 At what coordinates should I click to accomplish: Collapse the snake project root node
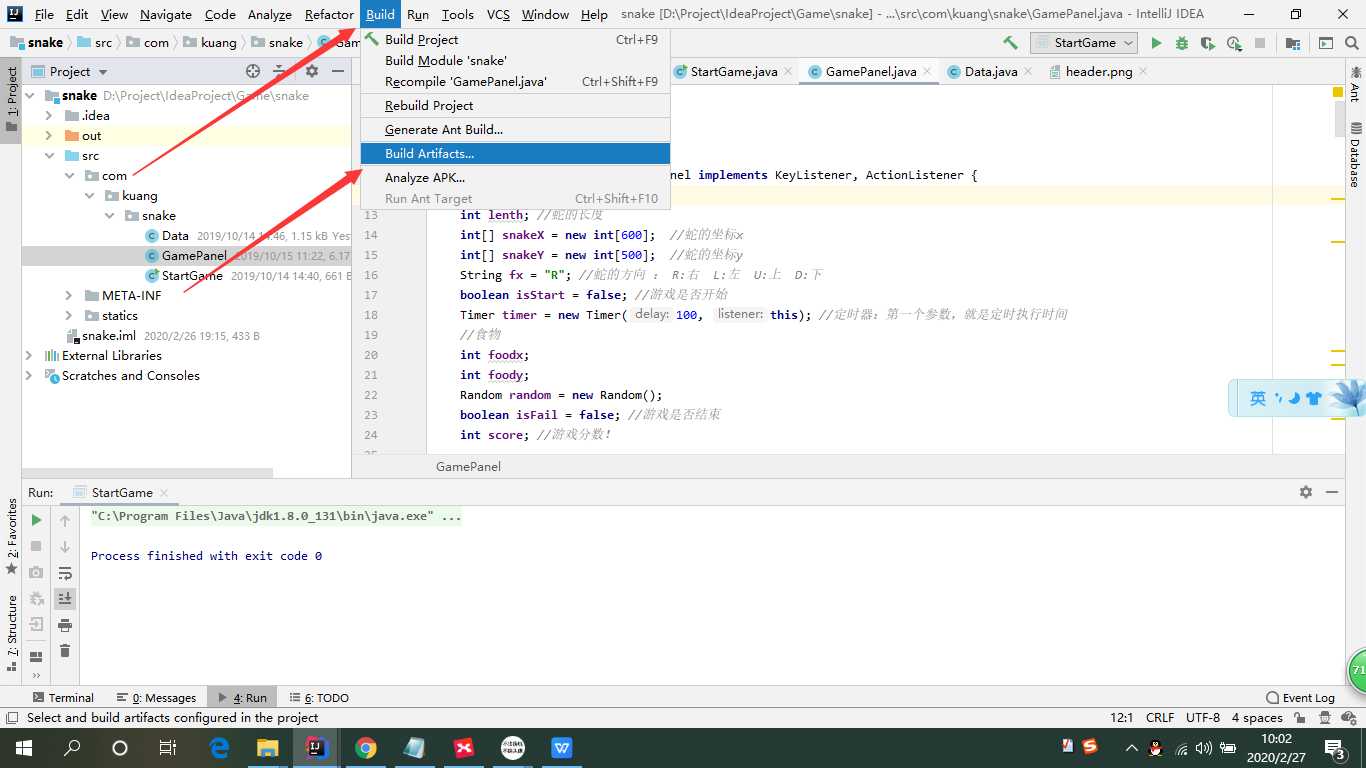(30, 96)
